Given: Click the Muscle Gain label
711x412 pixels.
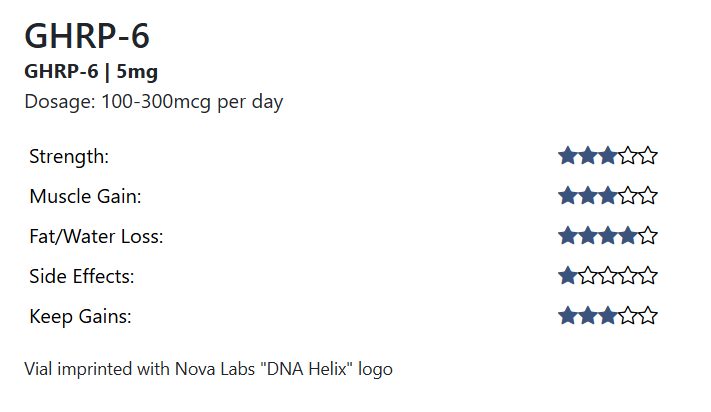Looking at the screenshot, I should pos(85,197).
